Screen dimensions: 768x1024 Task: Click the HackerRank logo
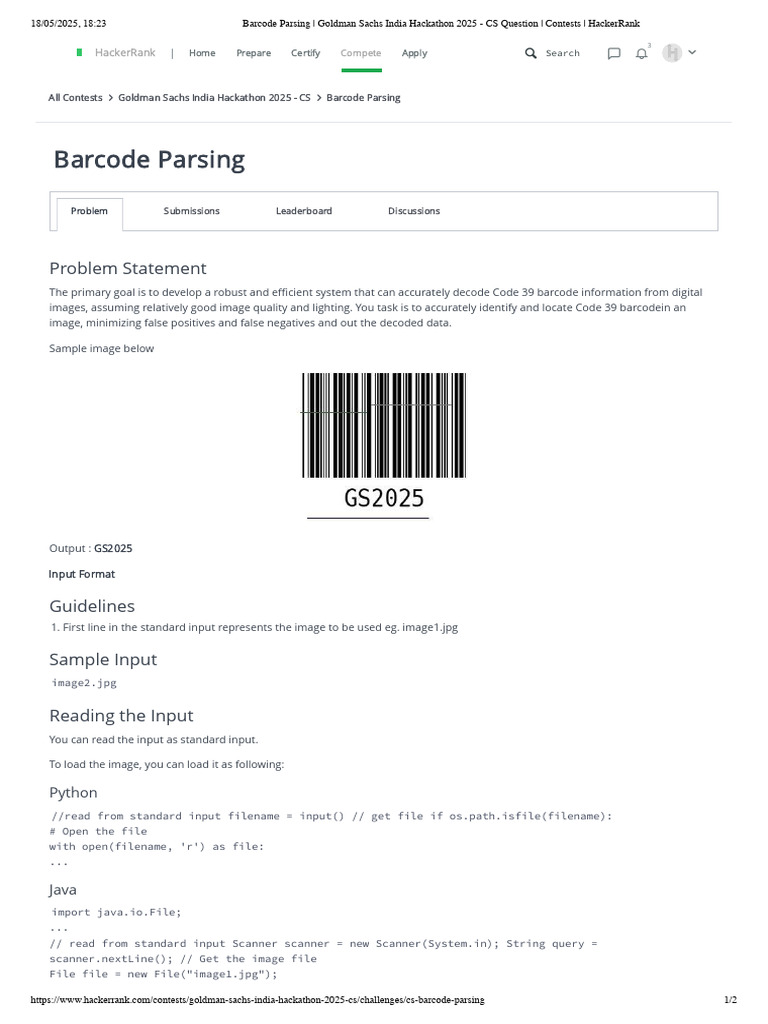(117, 53)
